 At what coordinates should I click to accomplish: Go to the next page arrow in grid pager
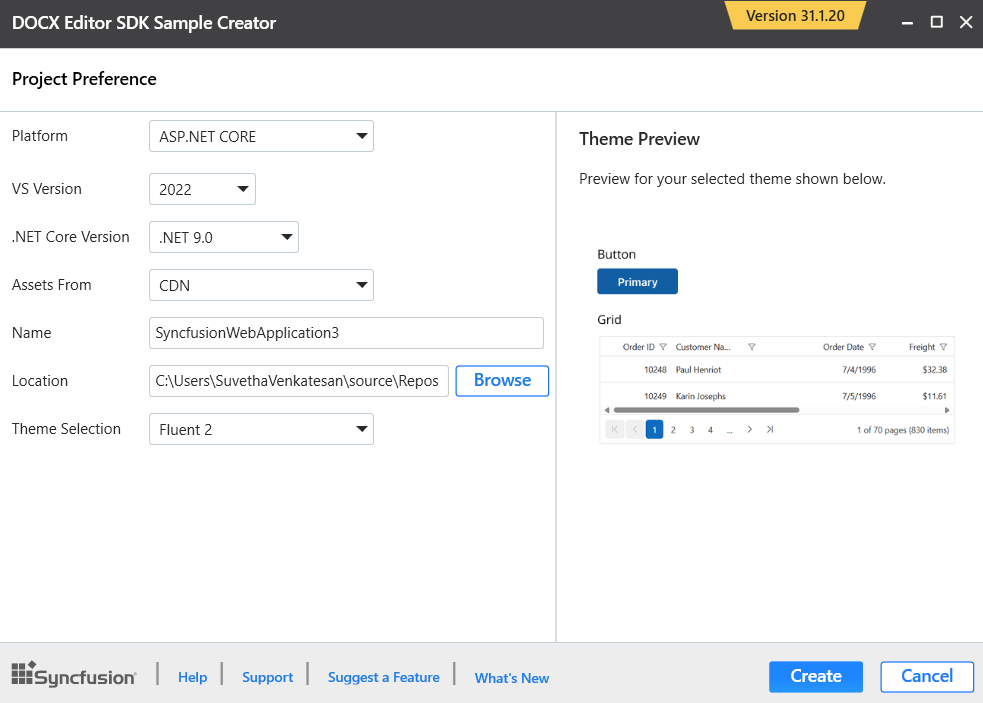click(x=751, y=429)
